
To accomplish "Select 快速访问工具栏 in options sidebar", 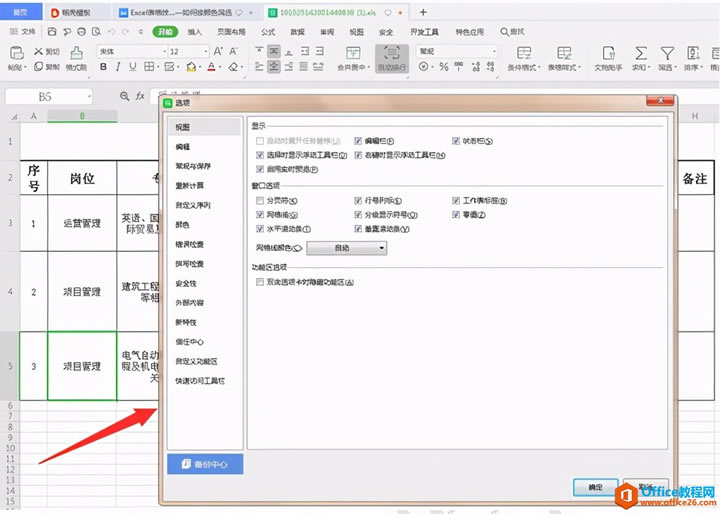I will pyautogui.click(x=200, y=381).
